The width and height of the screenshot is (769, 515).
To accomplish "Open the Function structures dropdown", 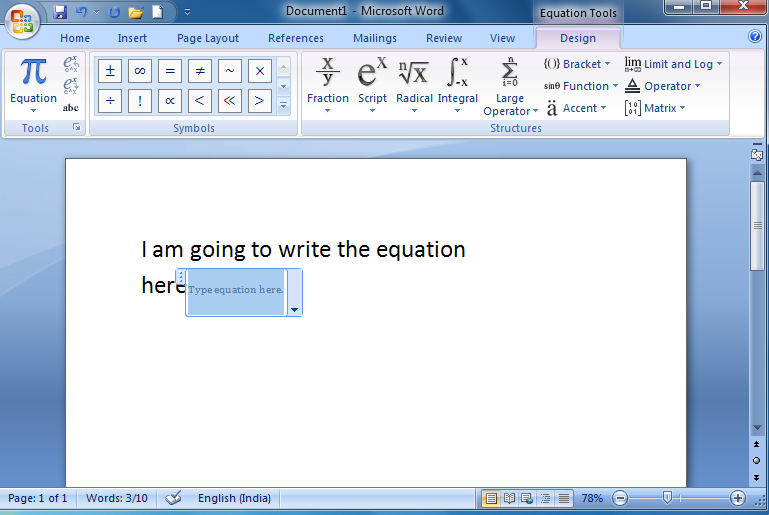I will (581, 86).
